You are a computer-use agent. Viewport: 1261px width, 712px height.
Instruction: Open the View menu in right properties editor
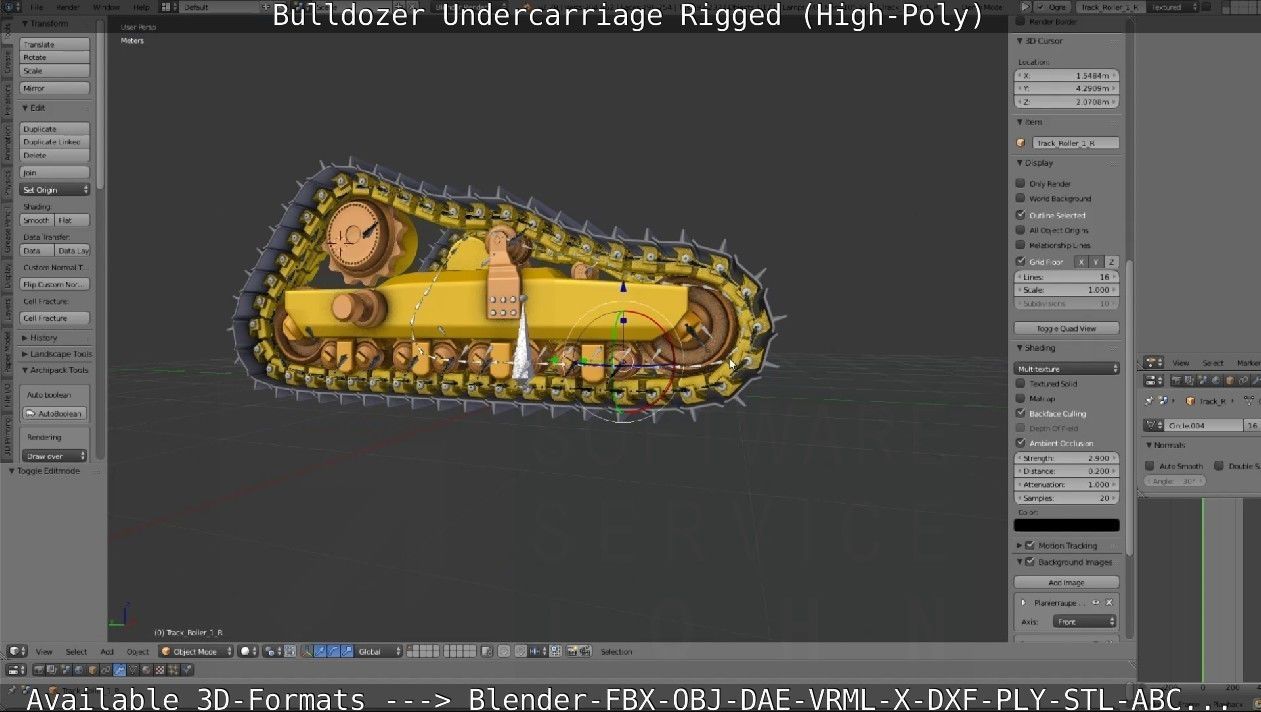click(x=1181, y=362)
